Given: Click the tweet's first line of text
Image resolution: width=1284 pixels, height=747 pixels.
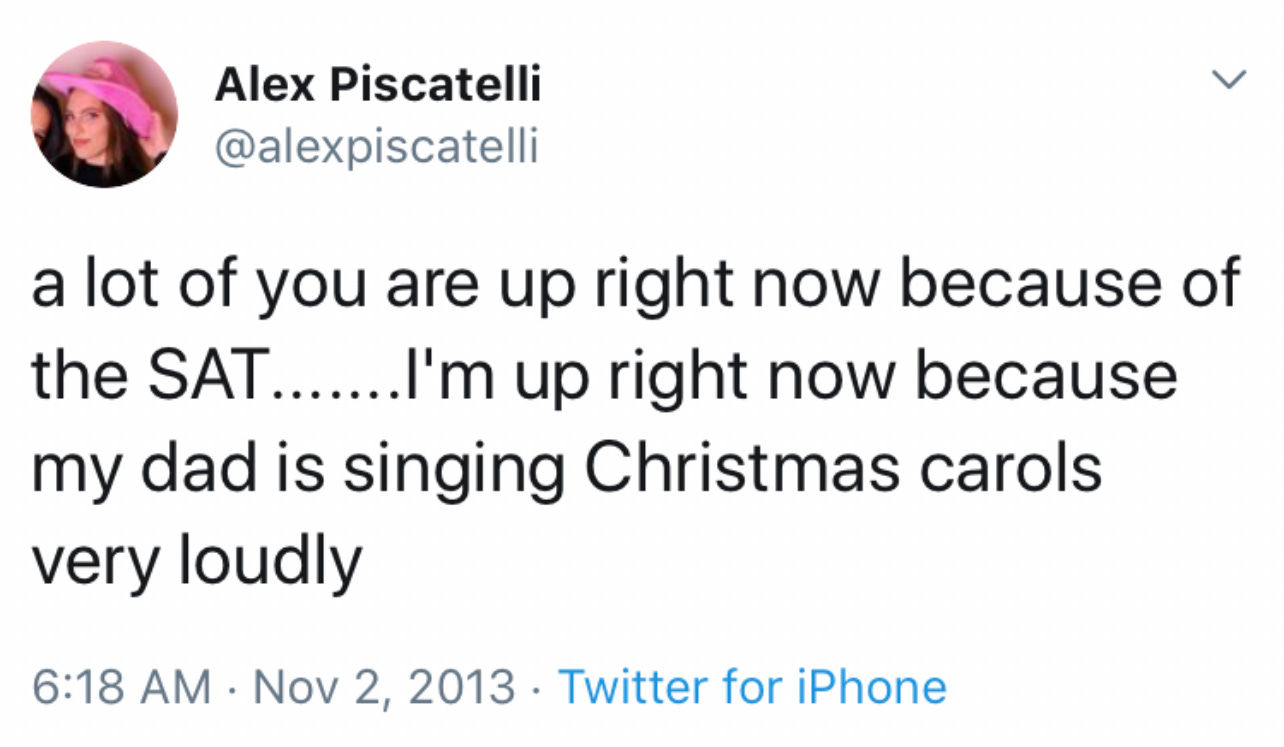Looking at the screenshot, I should click(634, 285).
